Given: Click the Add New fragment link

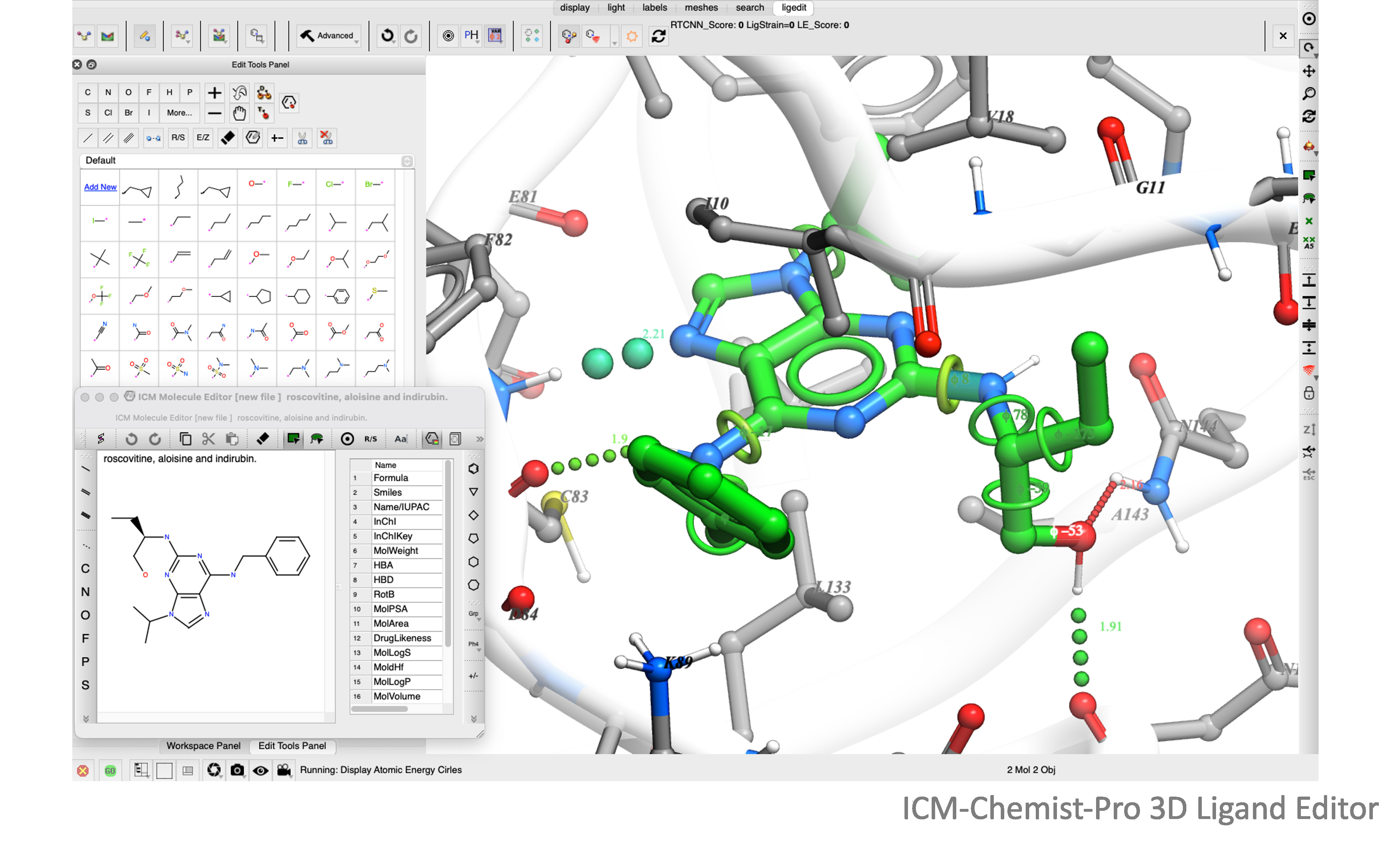Looking at the screenshot, I should (x=100, y=187).
